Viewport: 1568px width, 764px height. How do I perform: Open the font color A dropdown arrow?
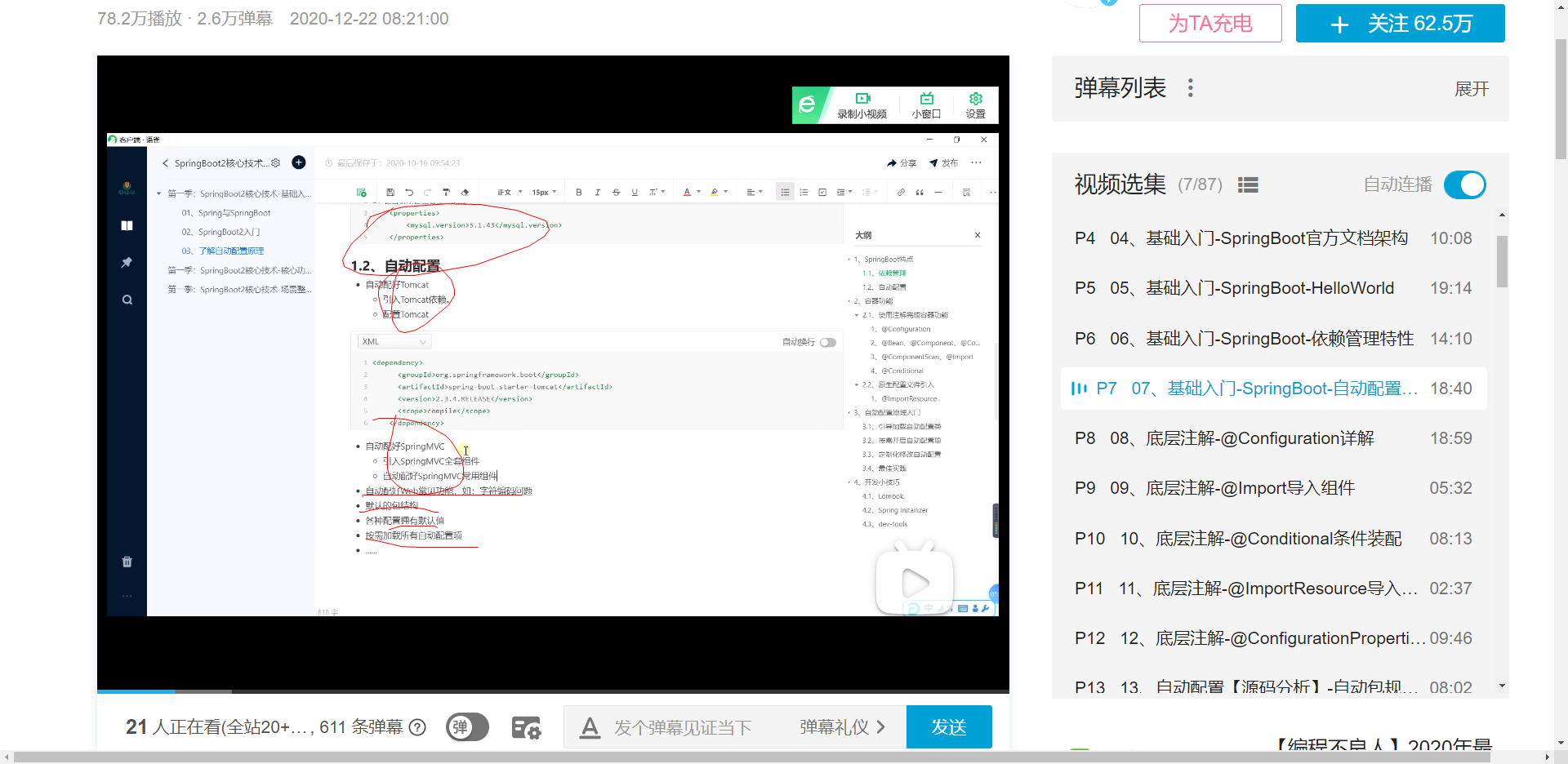(x=699, y=193)
